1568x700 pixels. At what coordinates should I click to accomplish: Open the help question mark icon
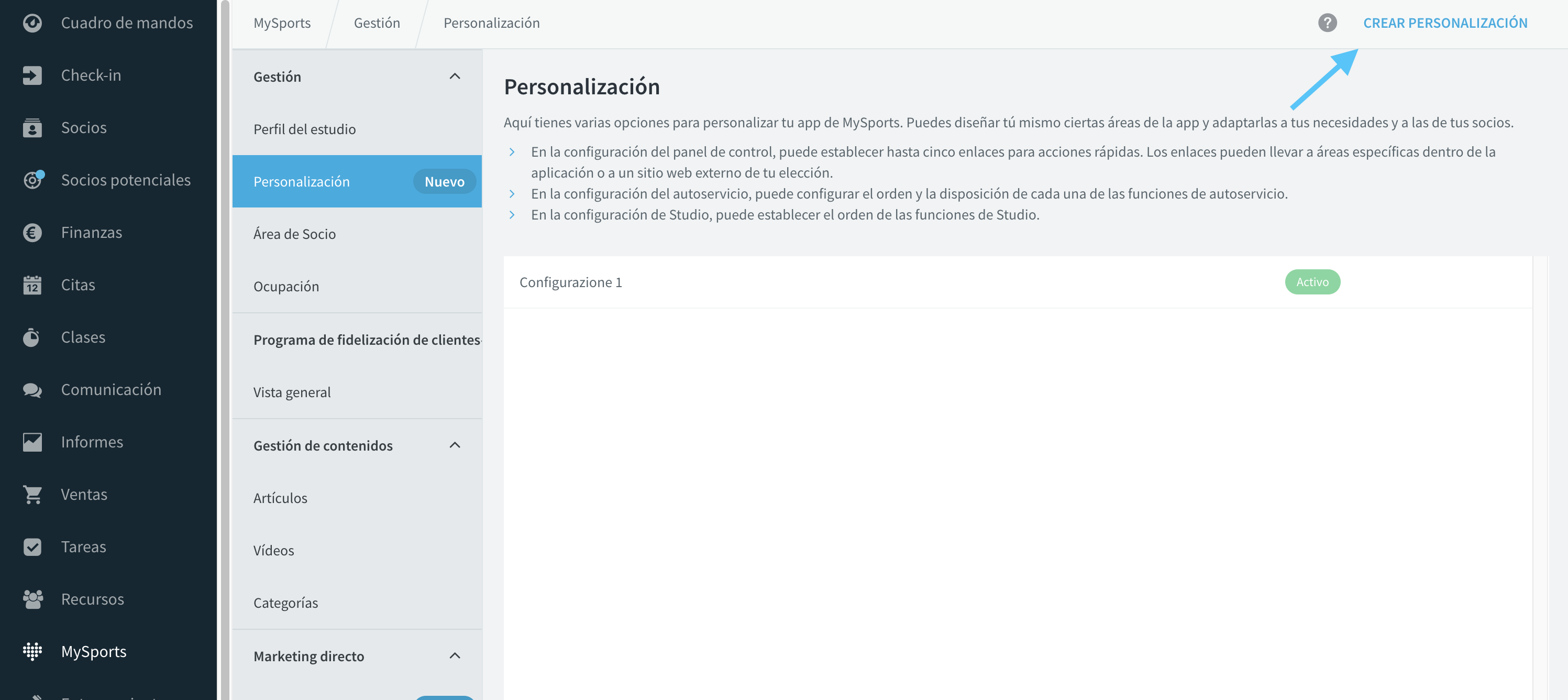(1327, 23)
